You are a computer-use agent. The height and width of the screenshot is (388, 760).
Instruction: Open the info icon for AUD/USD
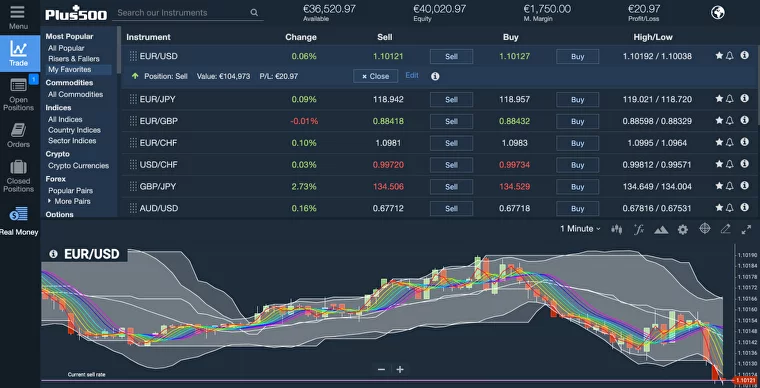click(x=745, y=207)
